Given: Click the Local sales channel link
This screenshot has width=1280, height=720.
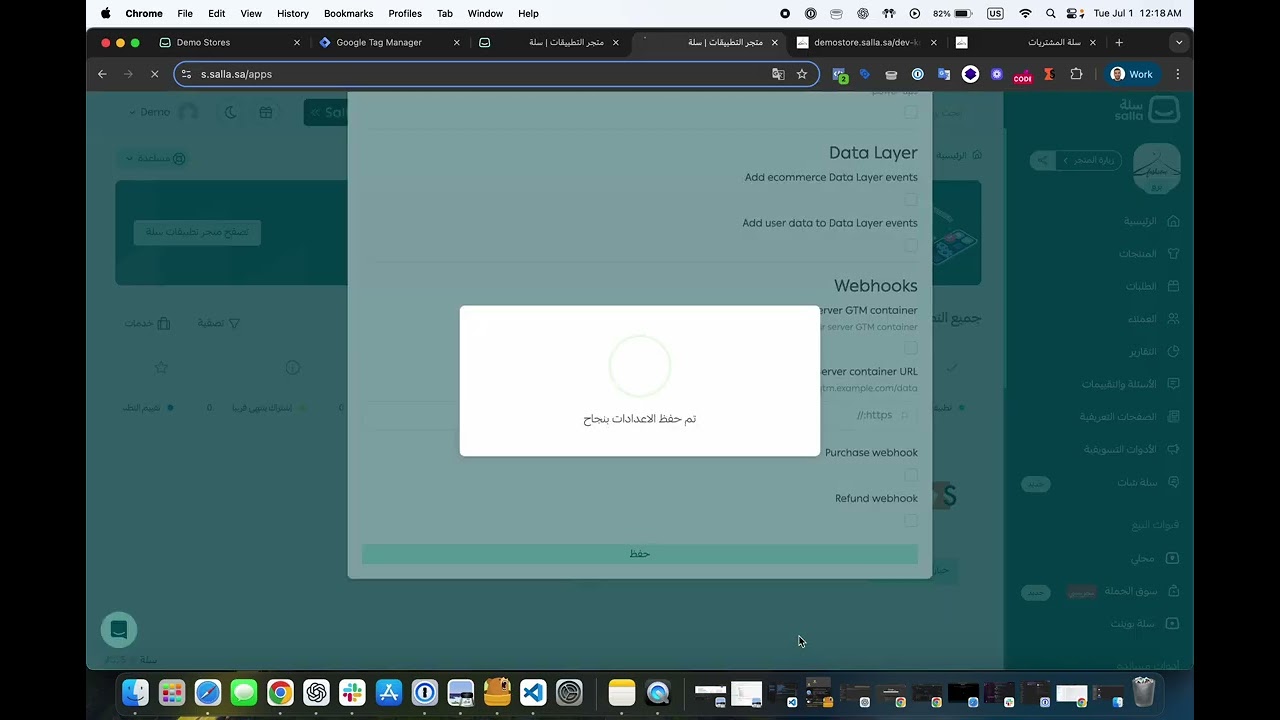Looking at the screenshot, I should click(x=1142, y=558).
